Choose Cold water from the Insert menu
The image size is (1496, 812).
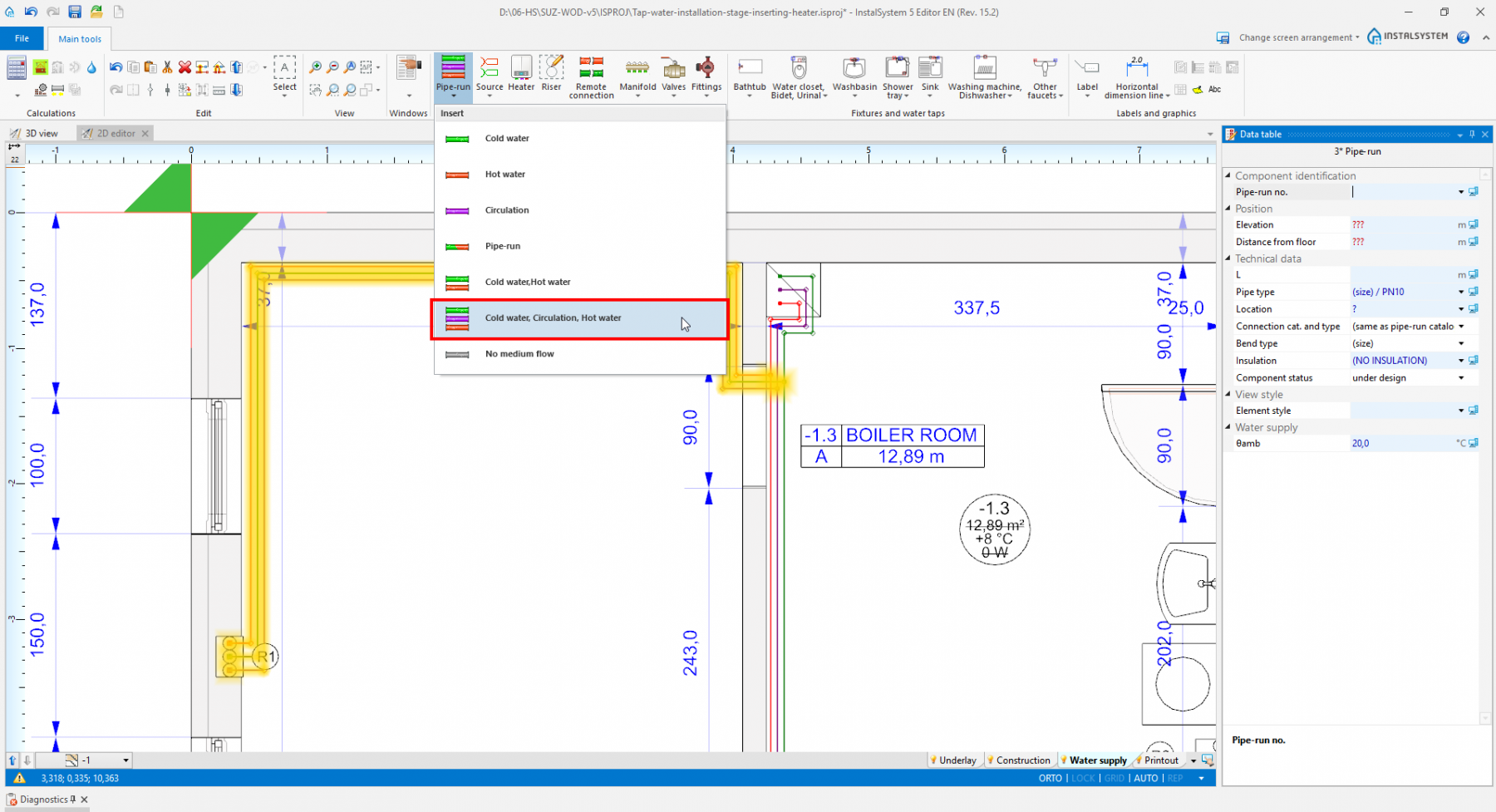(x=507, y=138)
